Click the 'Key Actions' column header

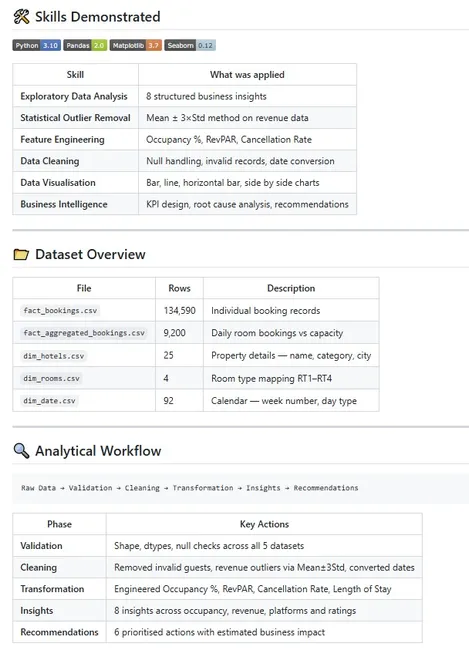(264, 524)
